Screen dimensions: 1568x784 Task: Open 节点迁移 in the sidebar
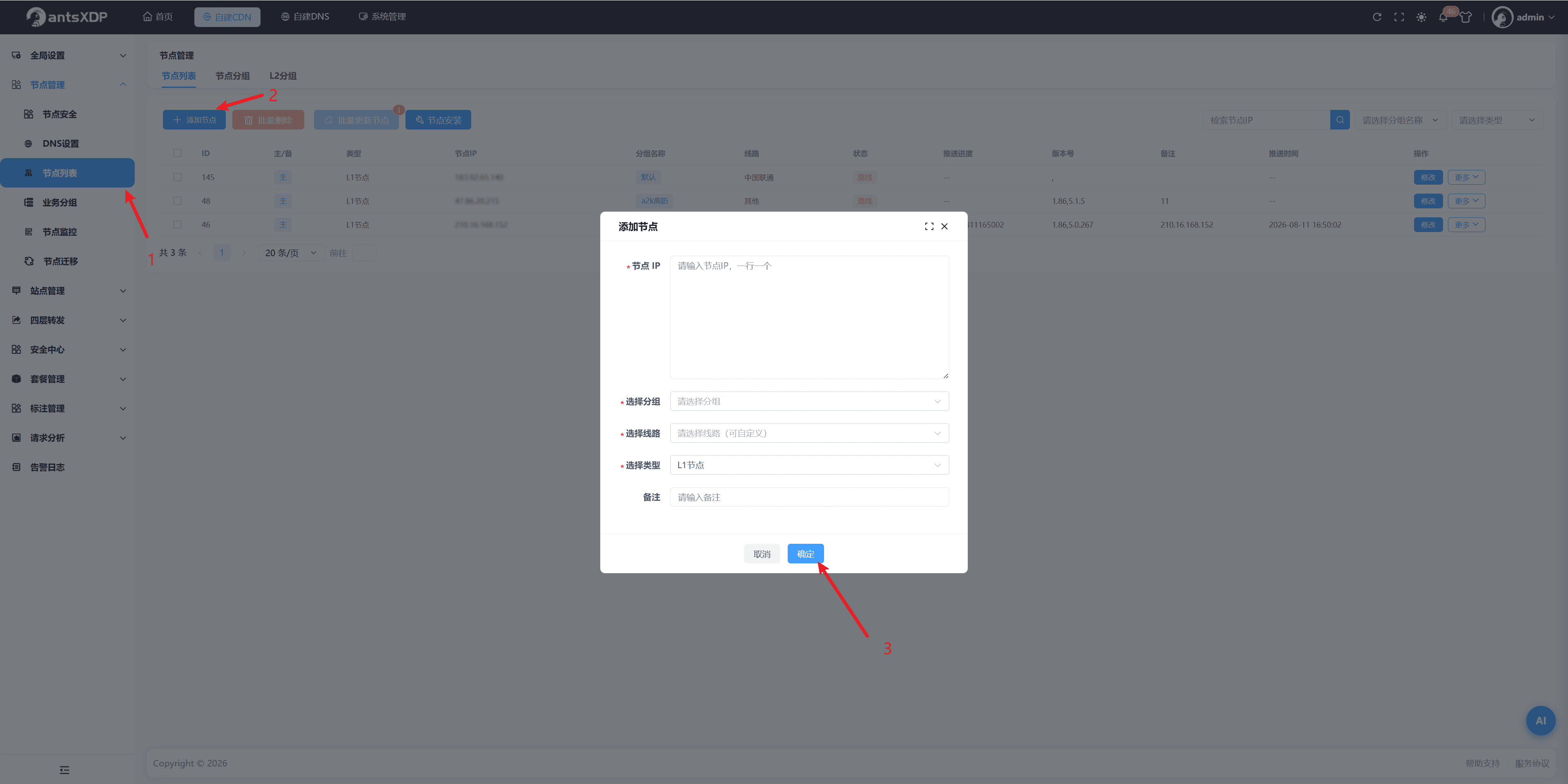coord(67,261)
